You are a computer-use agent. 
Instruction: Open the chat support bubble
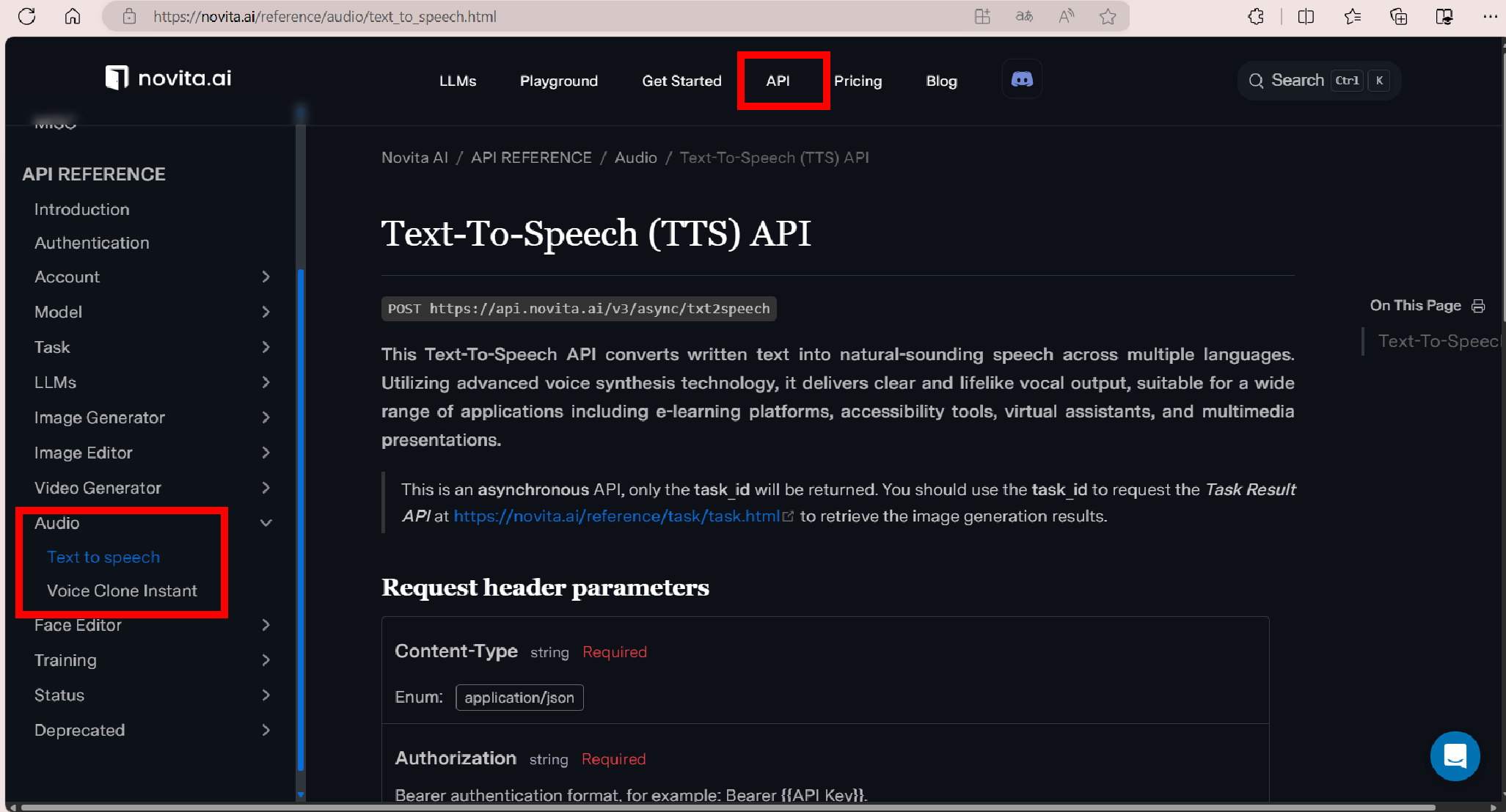[x=1455, y=756]
